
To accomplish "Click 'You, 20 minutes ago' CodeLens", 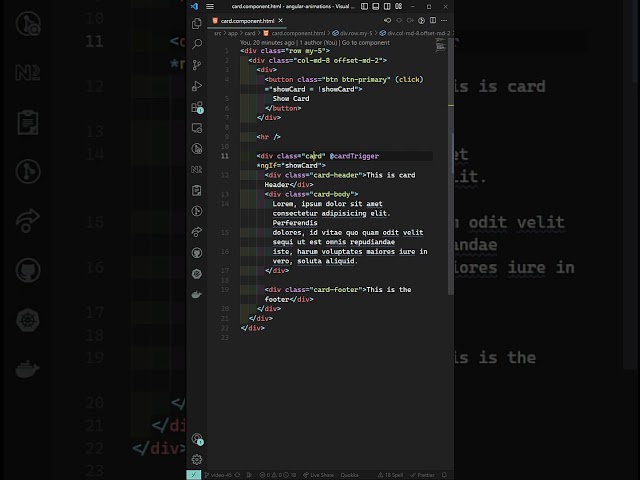I will click(267, 42).
